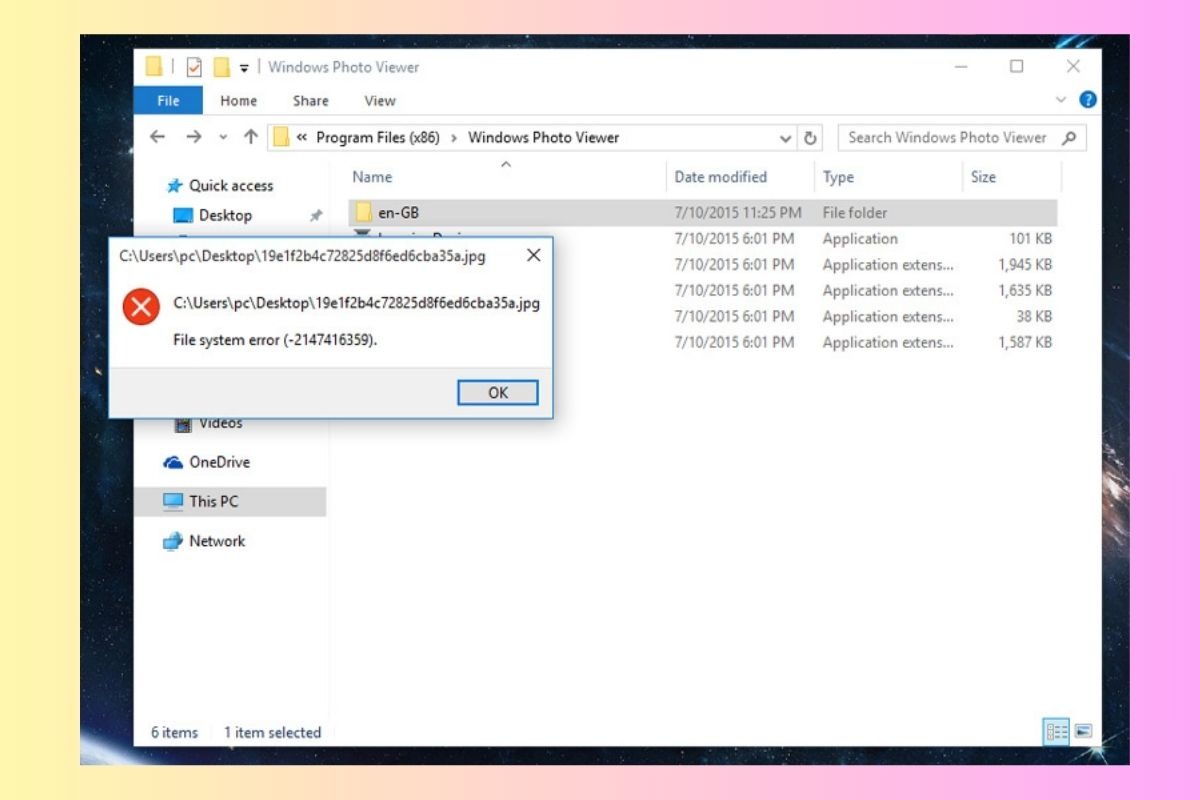Open the Home ribbon tab

[x=239, y=100]
